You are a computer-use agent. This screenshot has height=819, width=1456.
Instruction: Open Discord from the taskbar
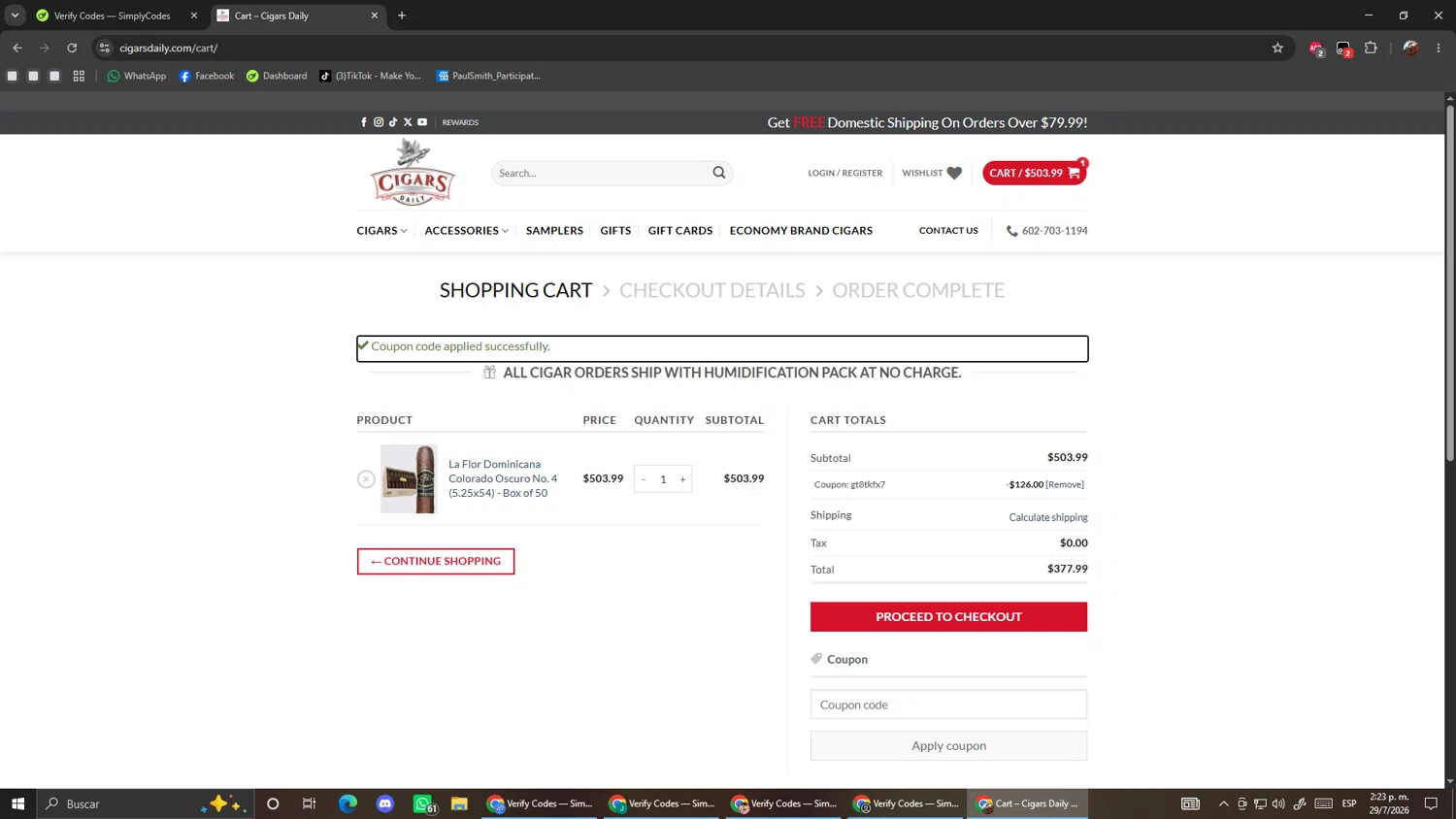click(385, 803)
